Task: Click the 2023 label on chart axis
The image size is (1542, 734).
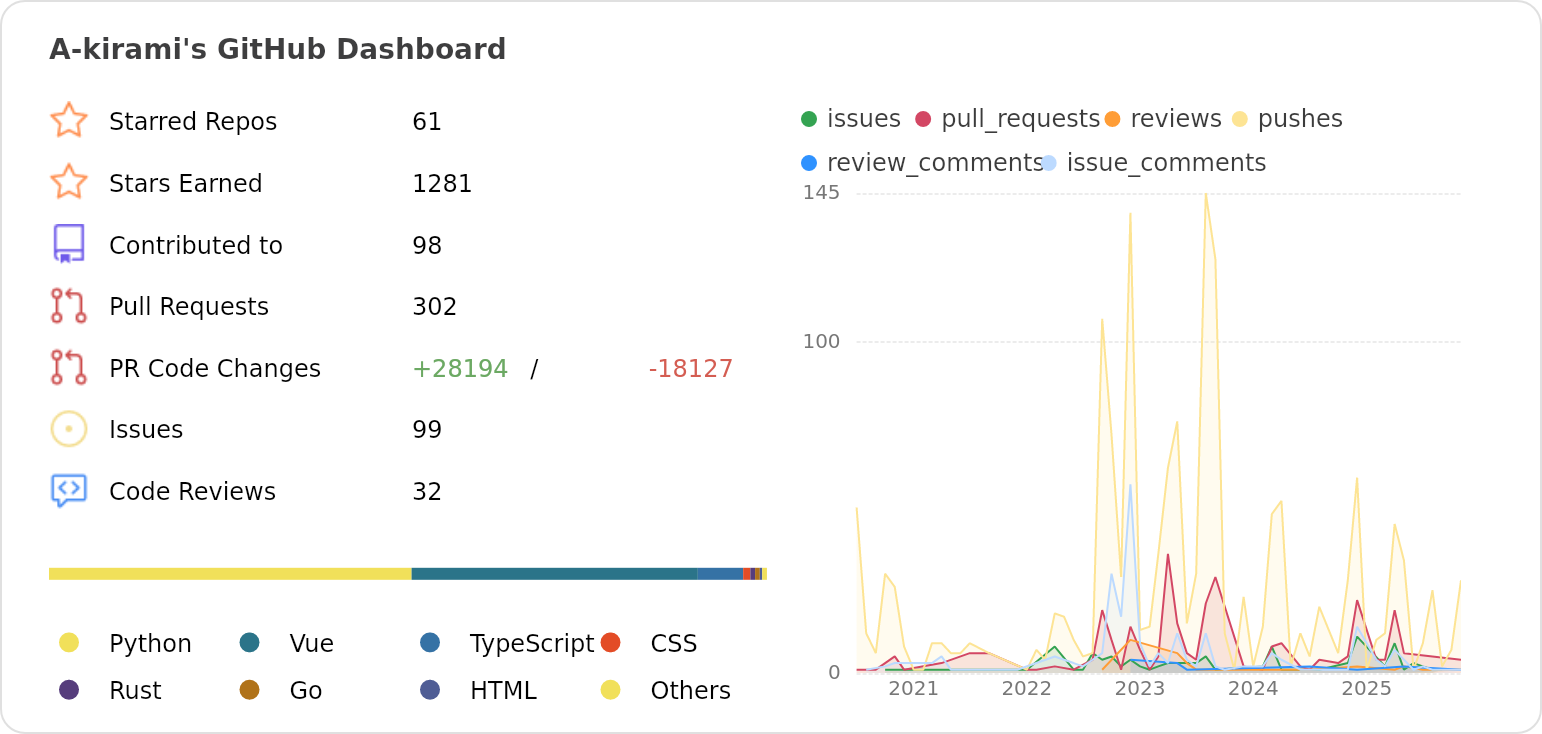Action: (1140, 689)
